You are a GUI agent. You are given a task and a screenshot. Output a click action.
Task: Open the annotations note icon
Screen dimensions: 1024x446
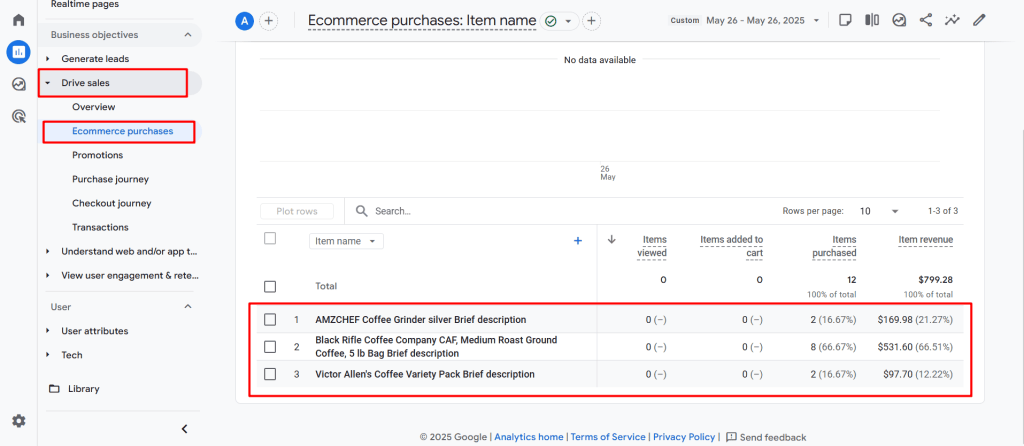pos(845,20)
